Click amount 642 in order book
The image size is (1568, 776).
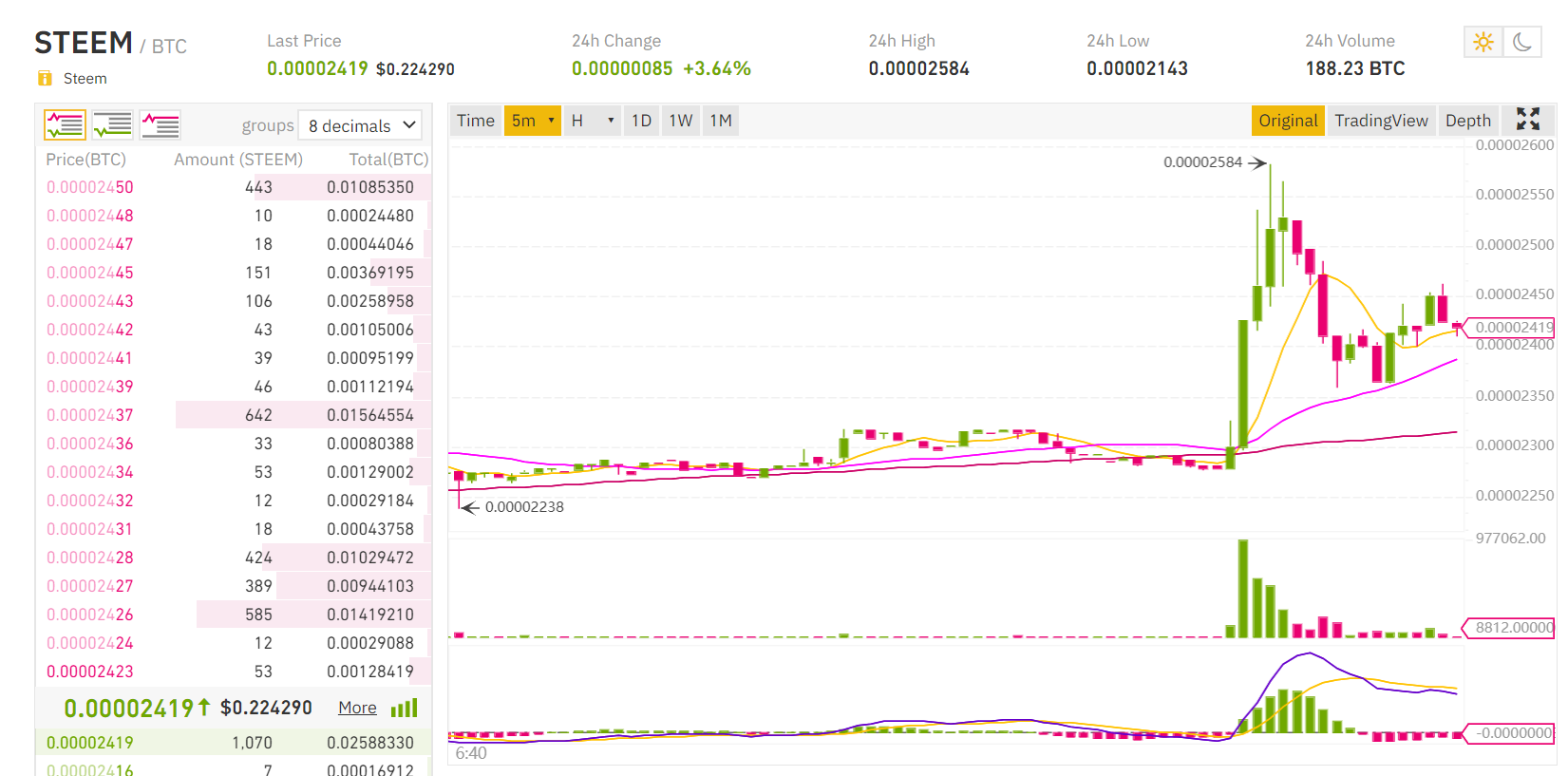tap(258, 415)
